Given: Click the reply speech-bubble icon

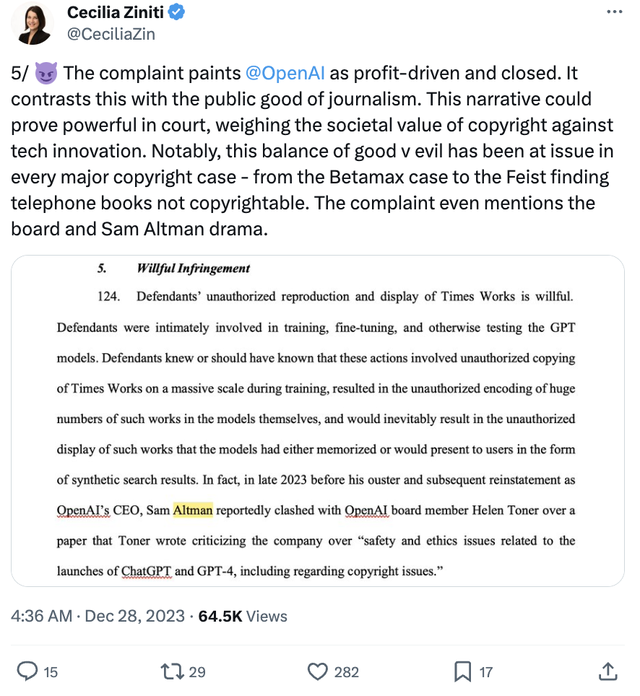Looking at the screenshot, I should click(28, 671).
